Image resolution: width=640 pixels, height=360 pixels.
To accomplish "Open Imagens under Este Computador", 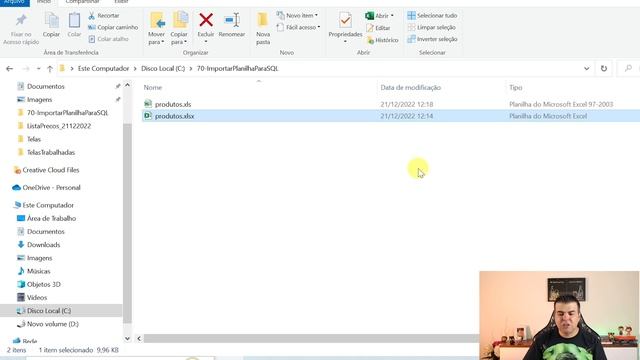I will pyautogui.click(x=39, y=258).
